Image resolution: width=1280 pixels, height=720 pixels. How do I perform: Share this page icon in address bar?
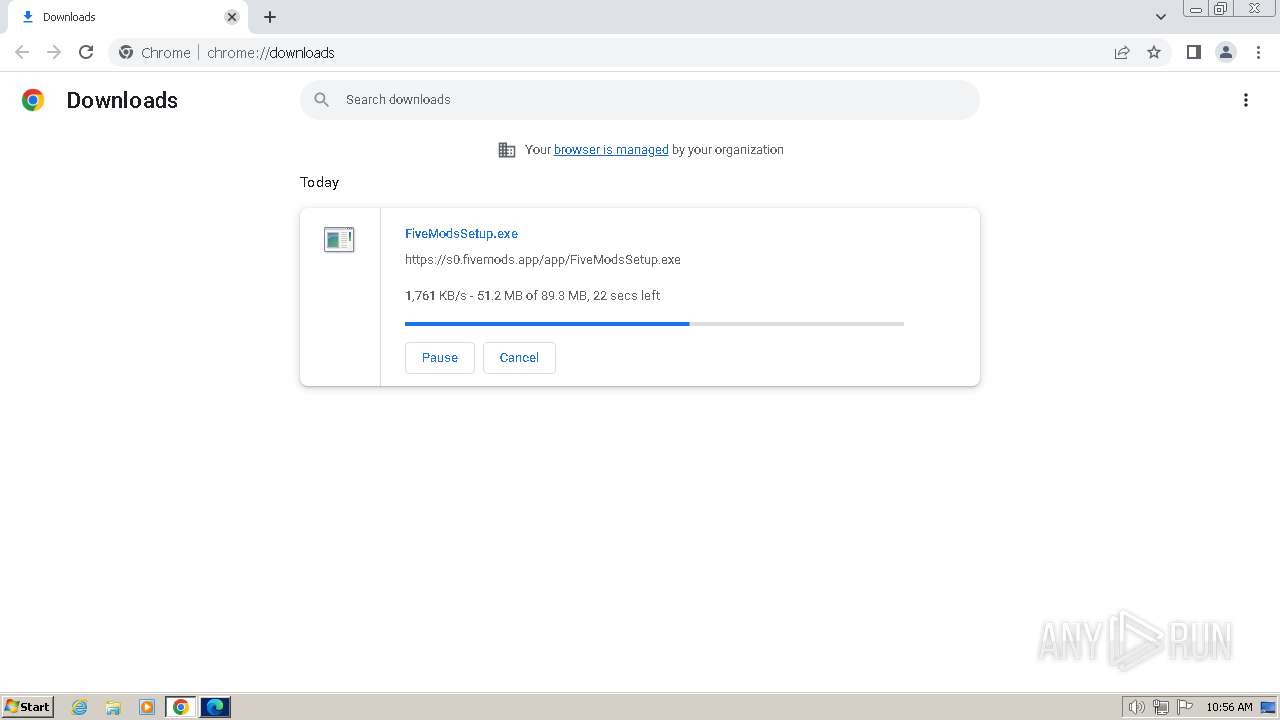pyautogui.click(x=1122, y=52)
